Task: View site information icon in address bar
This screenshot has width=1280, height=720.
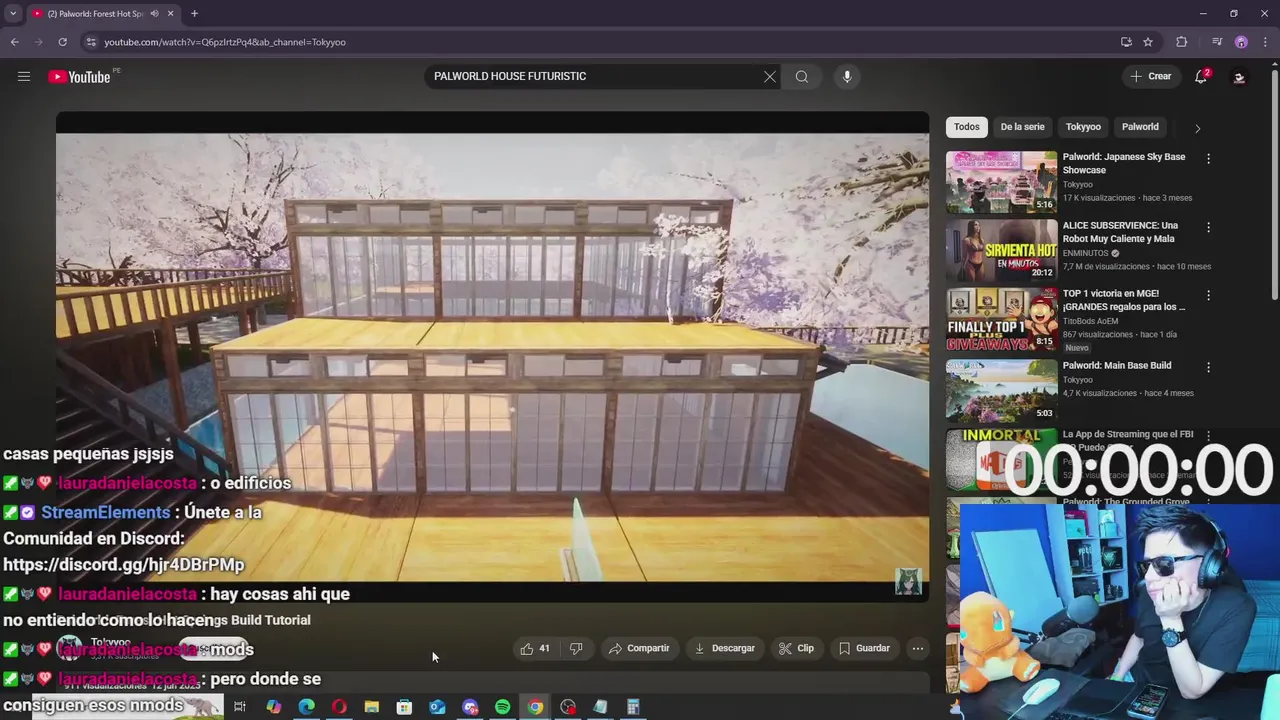Action: coord(91,42)
